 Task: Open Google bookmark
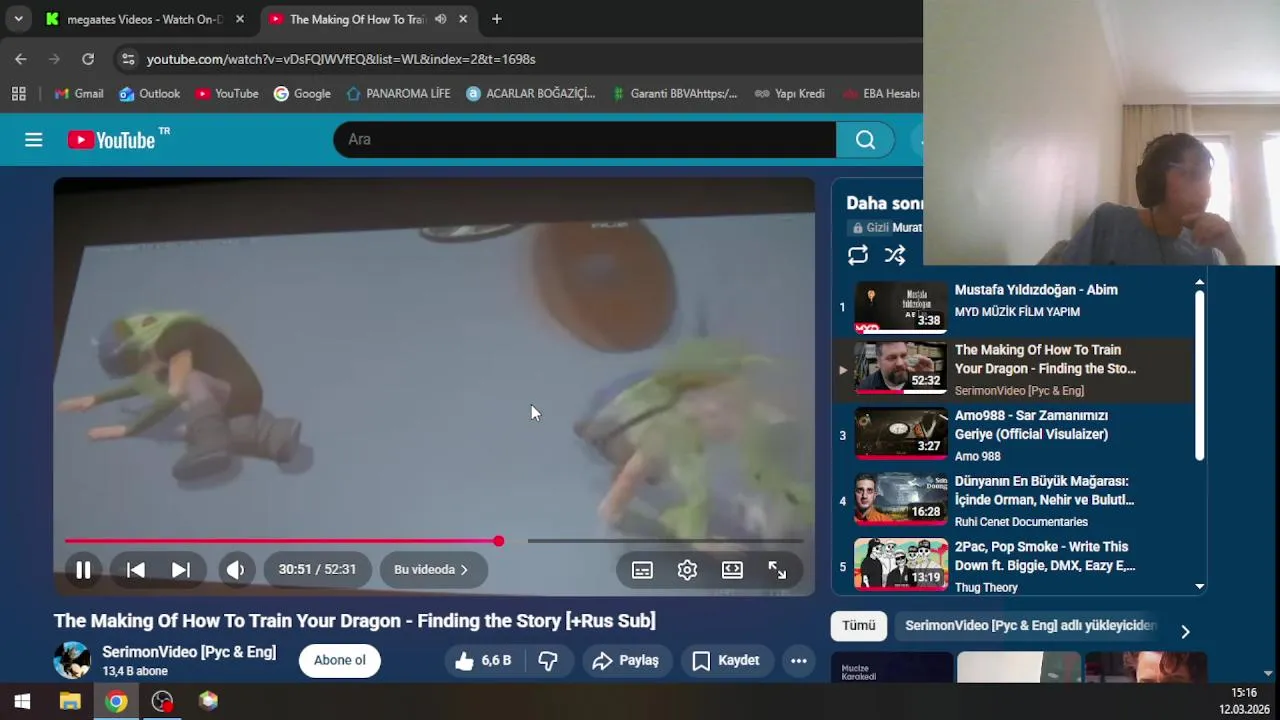tap(302, 94)
